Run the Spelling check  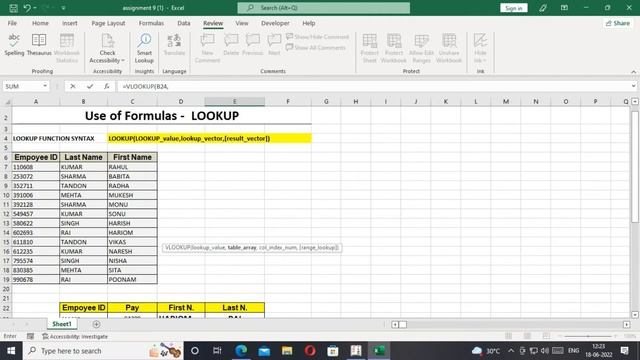tap(14, 45)
